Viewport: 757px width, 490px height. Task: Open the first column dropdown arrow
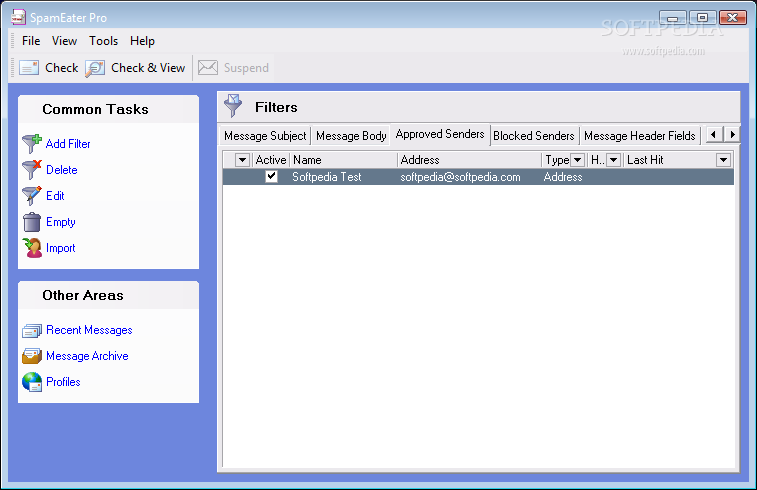coord(242,160)
